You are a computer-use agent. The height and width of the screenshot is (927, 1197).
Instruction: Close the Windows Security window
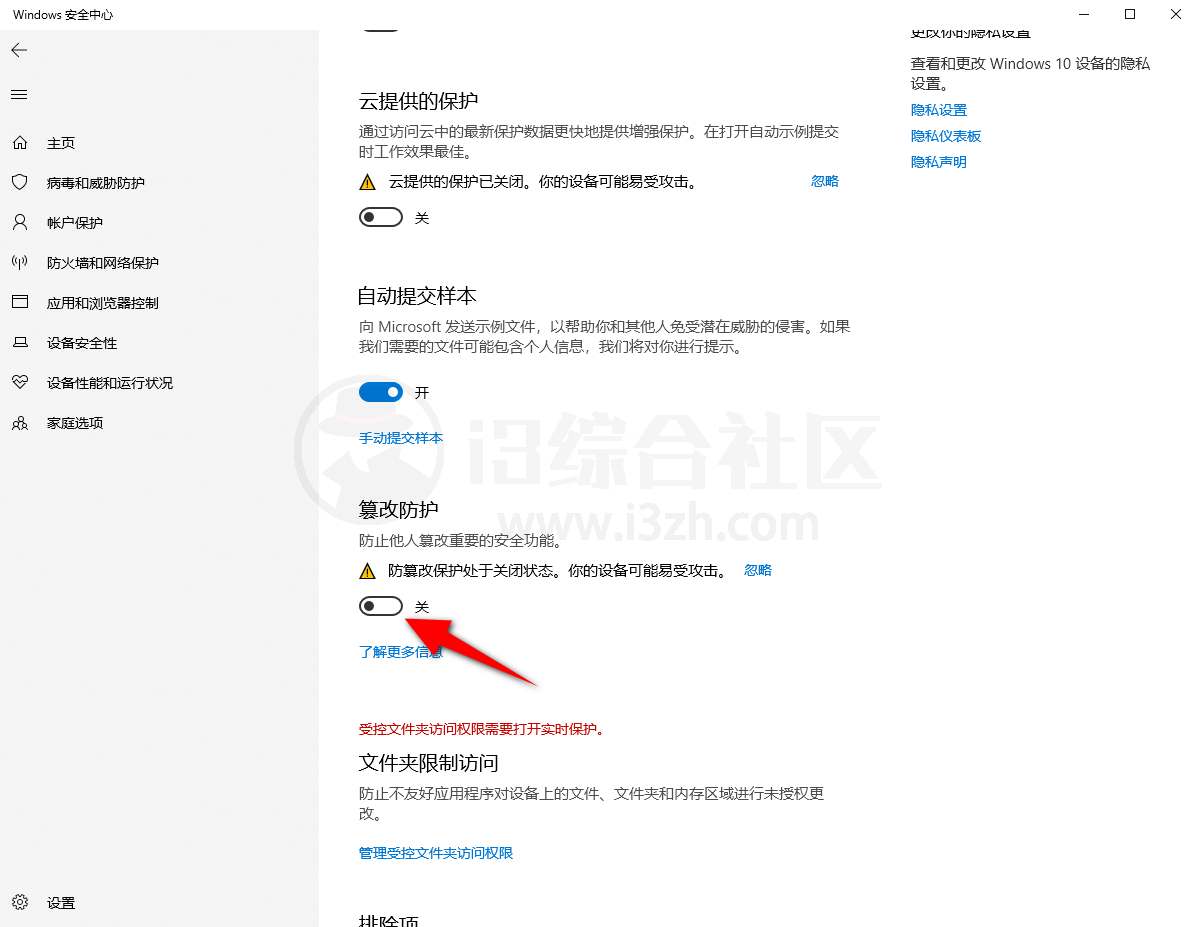click(1176, 15)
